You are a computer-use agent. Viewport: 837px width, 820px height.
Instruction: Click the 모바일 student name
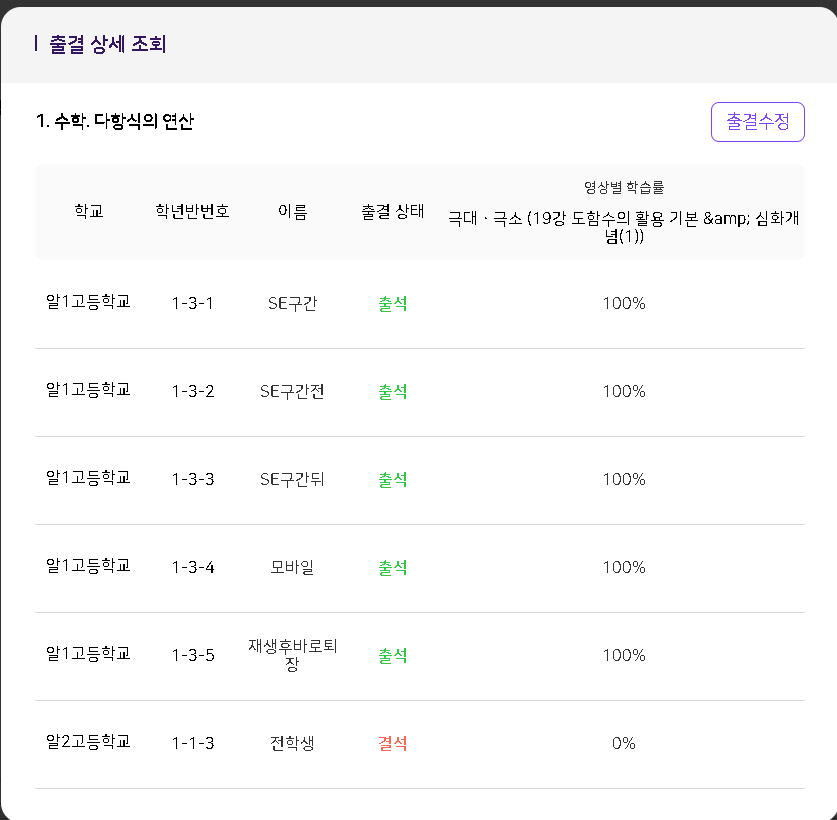click(x=293, y=568)
